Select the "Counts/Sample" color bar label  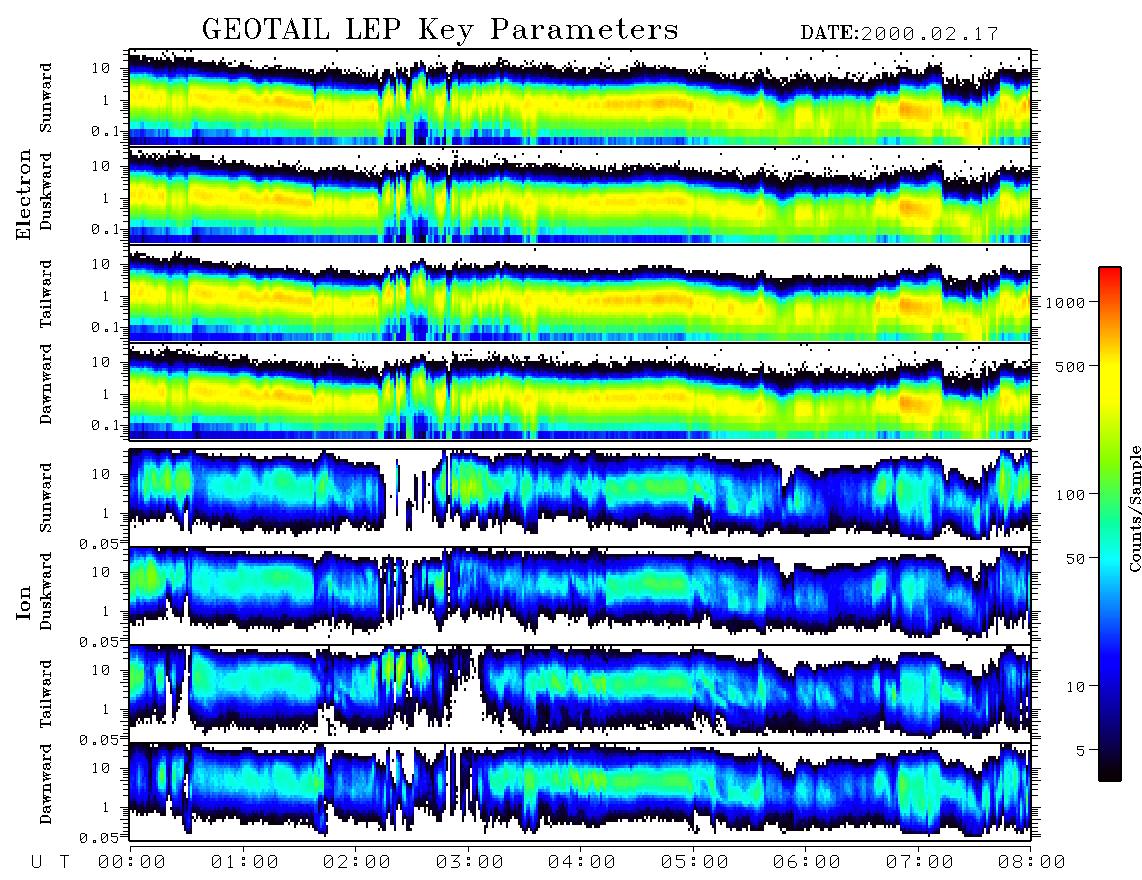point(1134,509)
